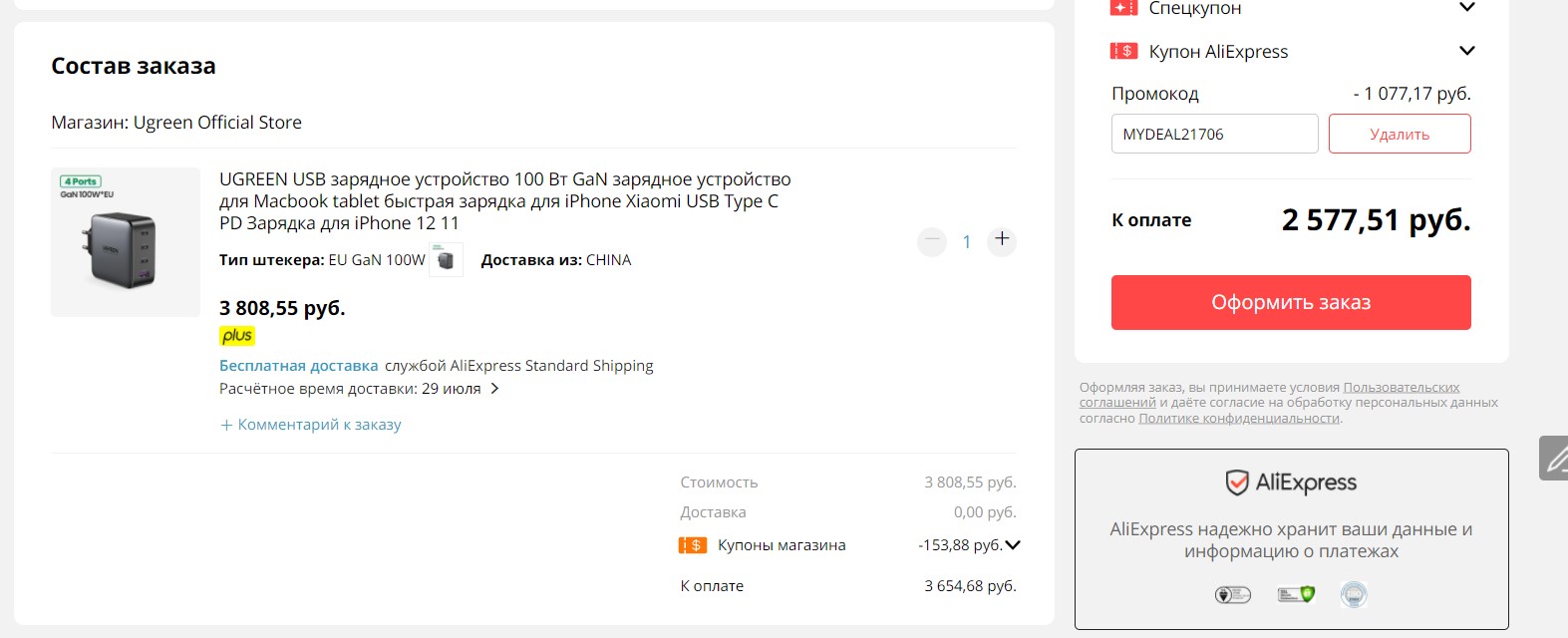Add Комментарий к заказу
Viewport: 1568px width, 638px height.
point(311,425)
